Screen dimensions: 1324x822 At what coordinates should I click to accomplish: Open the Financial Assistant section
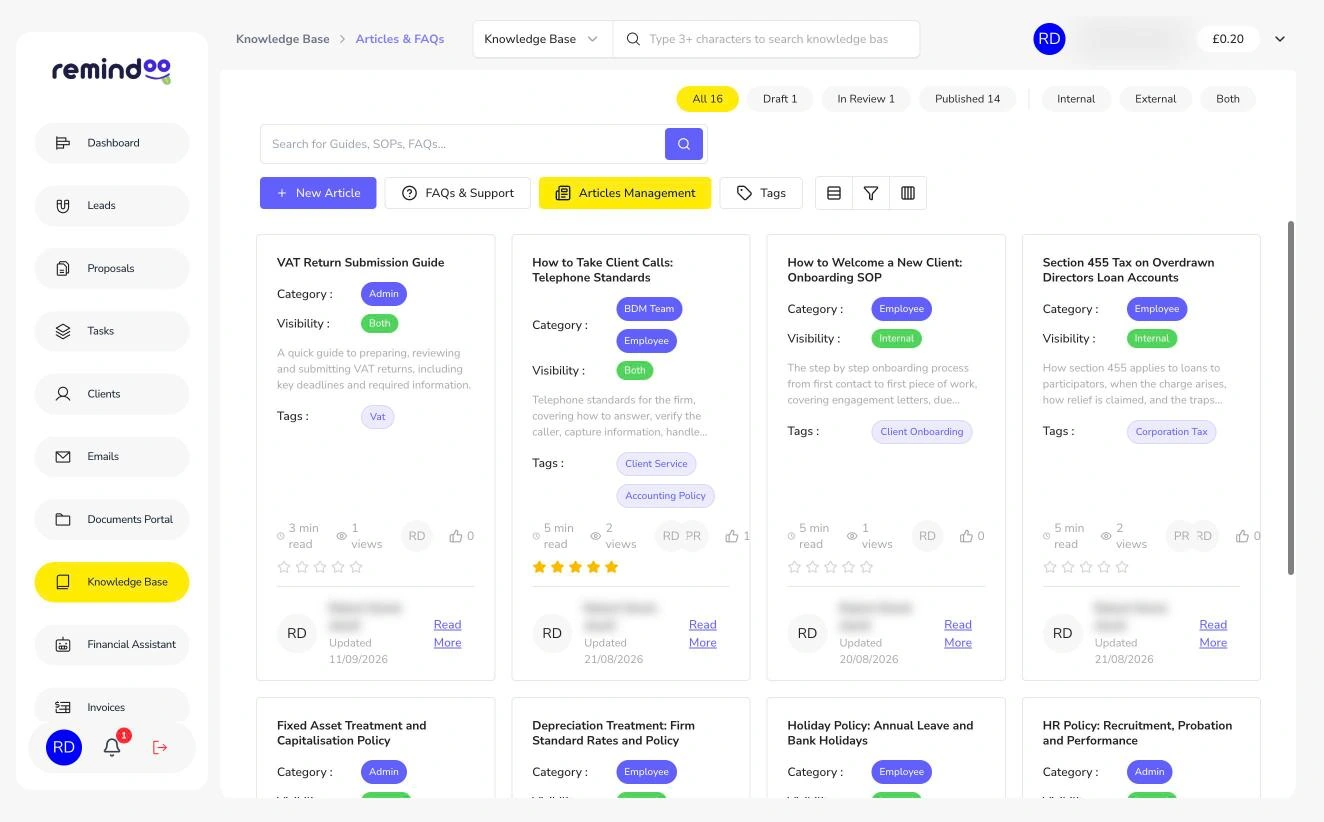pos(111,645)
